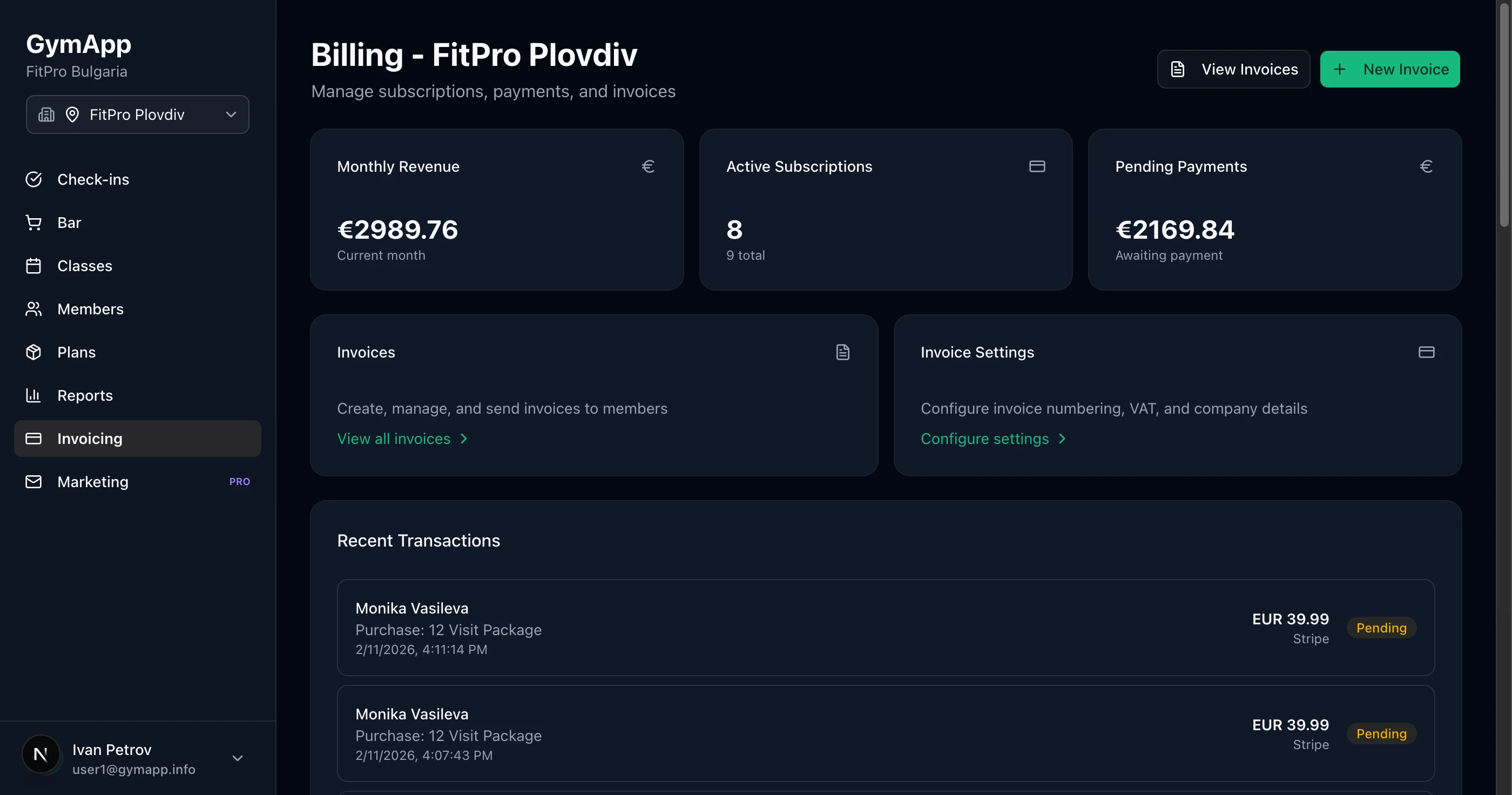1512x795 pixels.
Task: Click the Check-ins circle-check icon
Action: [x=33, y=180]
